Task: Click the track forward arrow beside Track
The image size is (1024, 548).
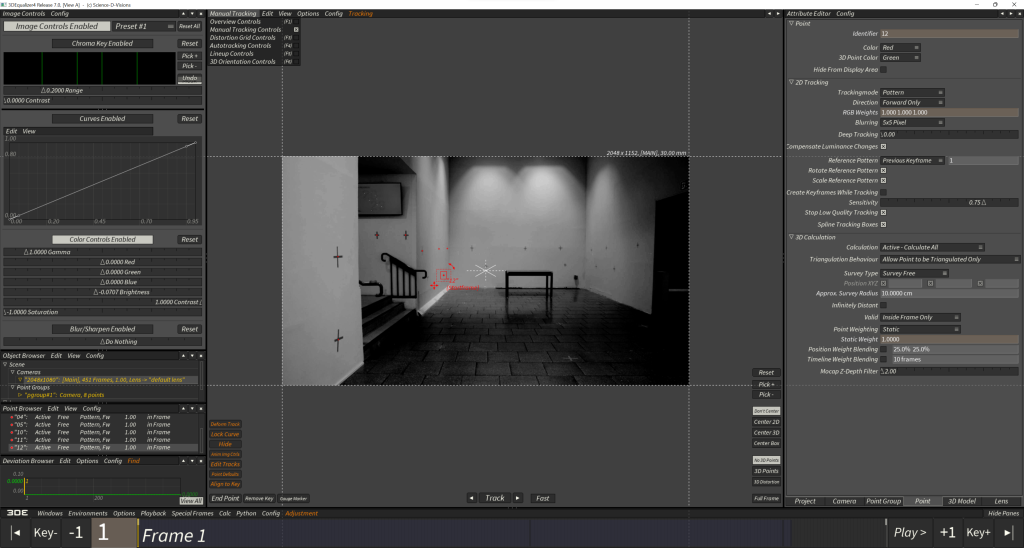Action: [x=517, y=498]
